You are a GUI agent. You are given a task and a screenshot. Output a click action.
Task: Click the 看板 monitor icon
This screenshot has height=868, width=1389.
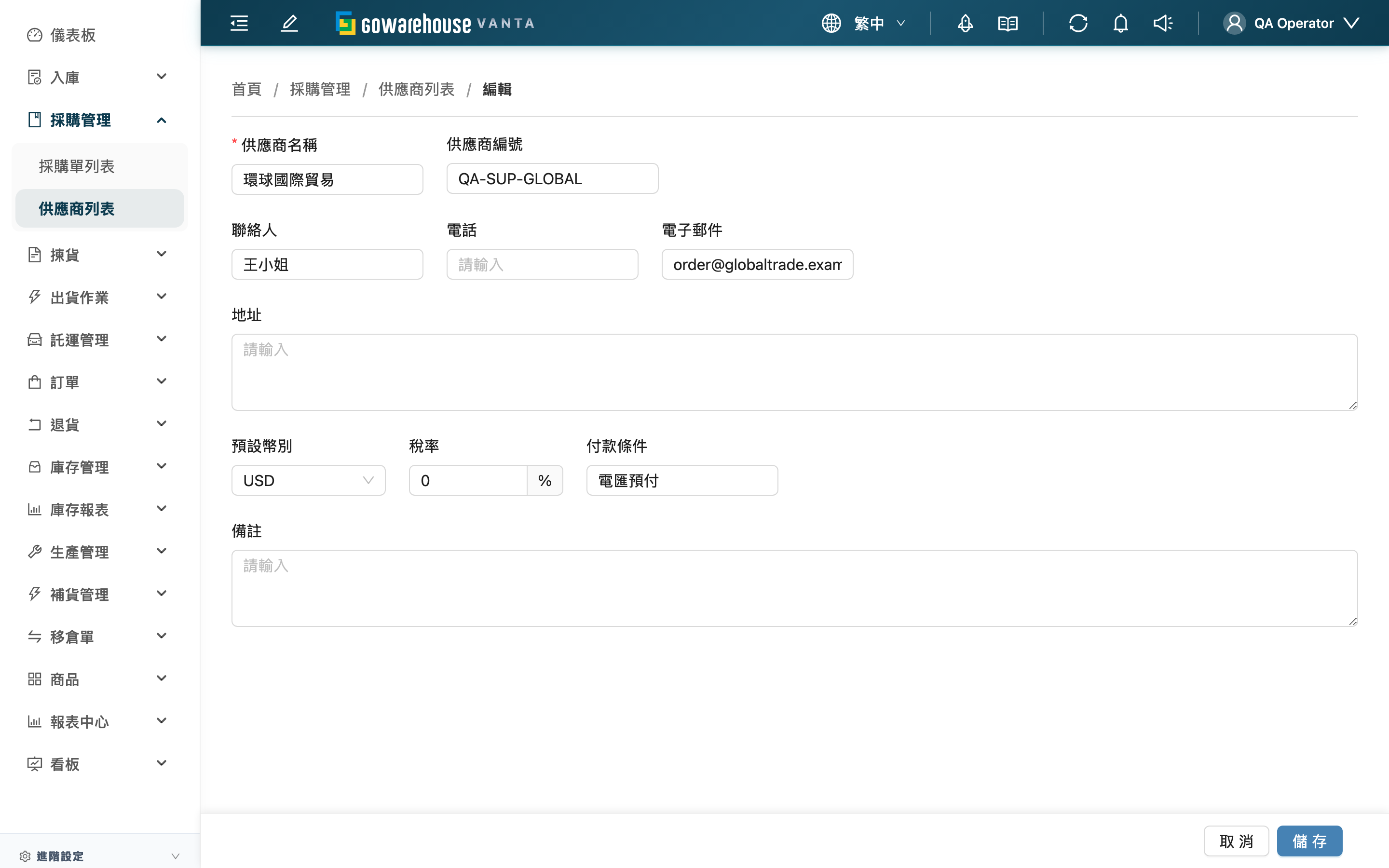[34, 764]
